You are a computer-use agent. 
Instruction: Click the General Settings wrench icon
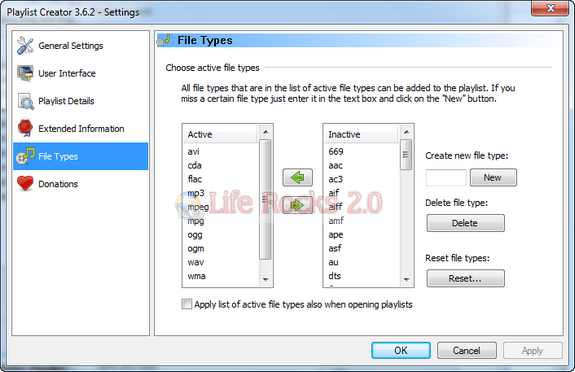tap(25, 45)
